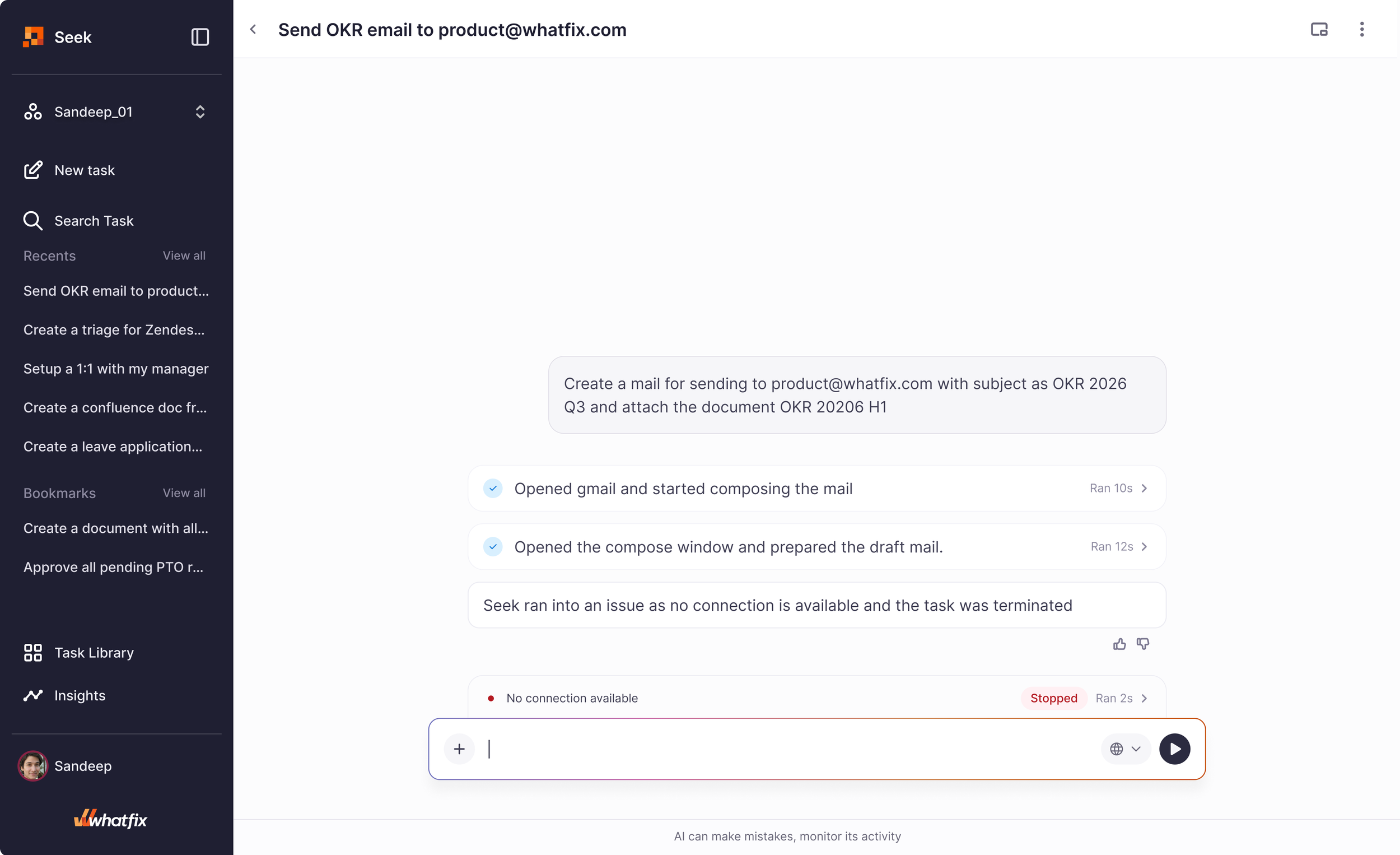Click the plus attachment button
The image size is (1400, 855).
click(459, 749)
